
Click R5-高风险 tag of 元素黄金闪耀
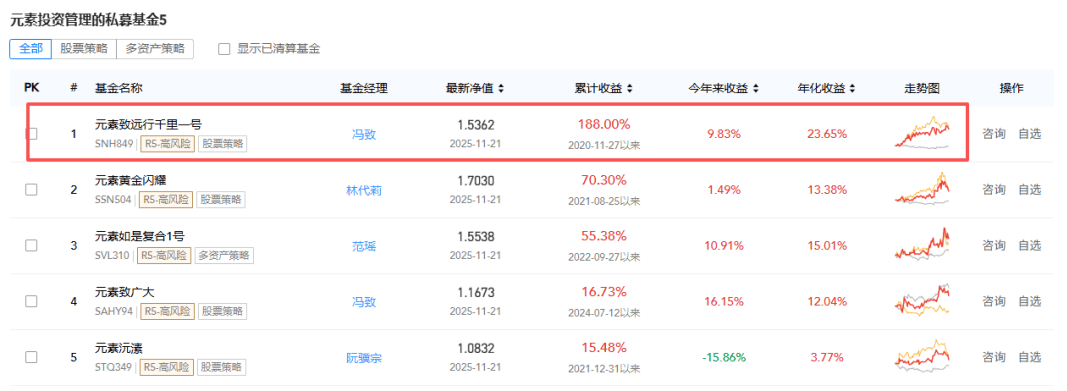pos(166,199)
